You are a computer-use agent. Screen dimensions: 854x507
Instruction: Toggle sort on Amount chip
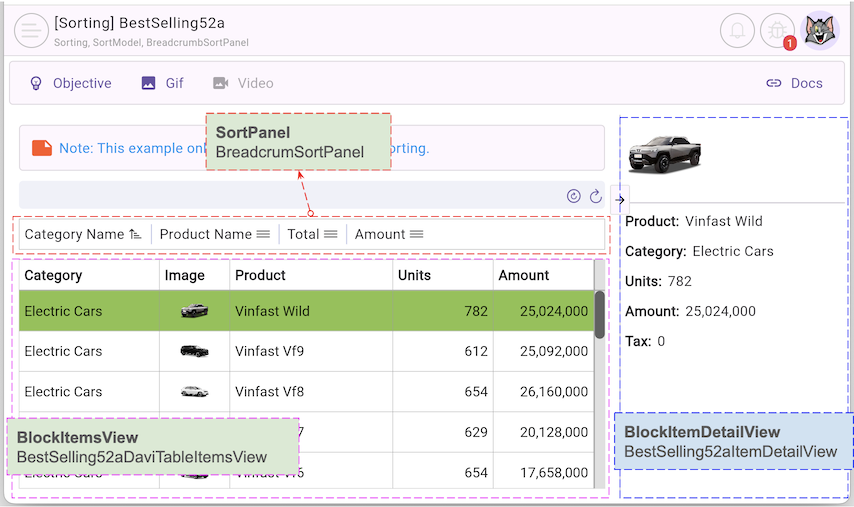[x=388, y=234]
